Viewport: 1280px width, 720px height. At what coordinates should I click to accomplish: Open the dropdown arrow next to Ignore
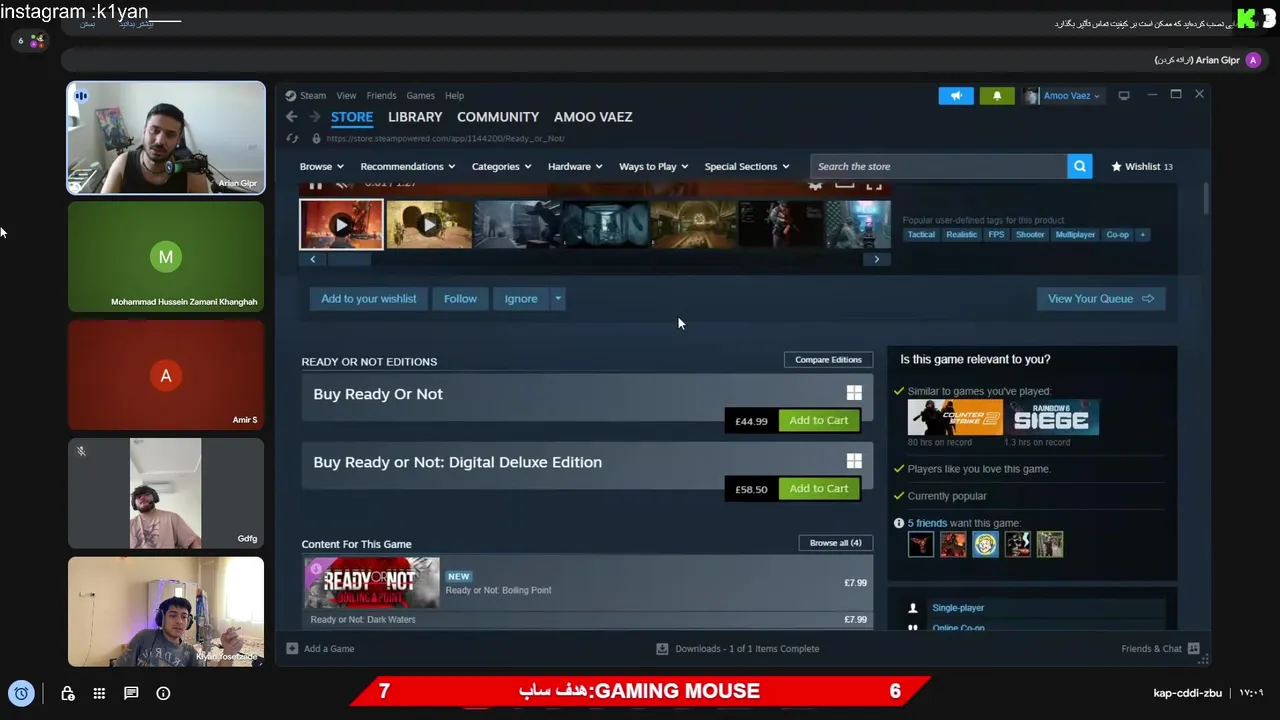pos(558,298)
